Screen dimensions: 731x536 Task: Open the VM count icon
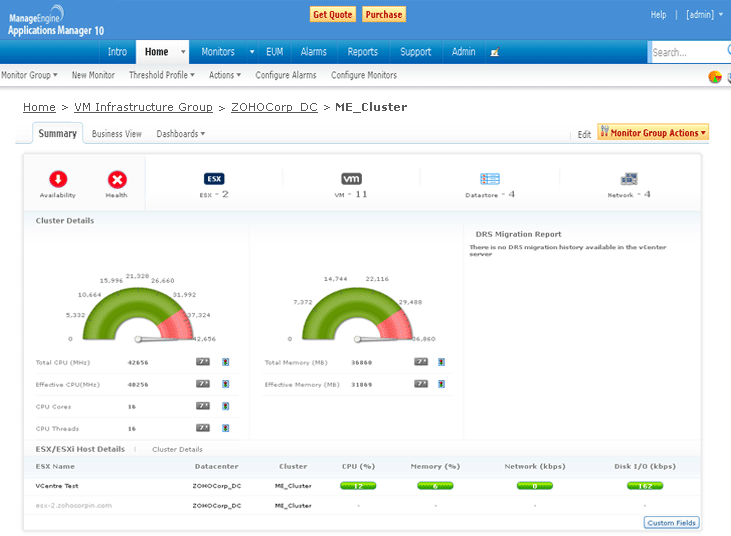click(x=351, y=179)
